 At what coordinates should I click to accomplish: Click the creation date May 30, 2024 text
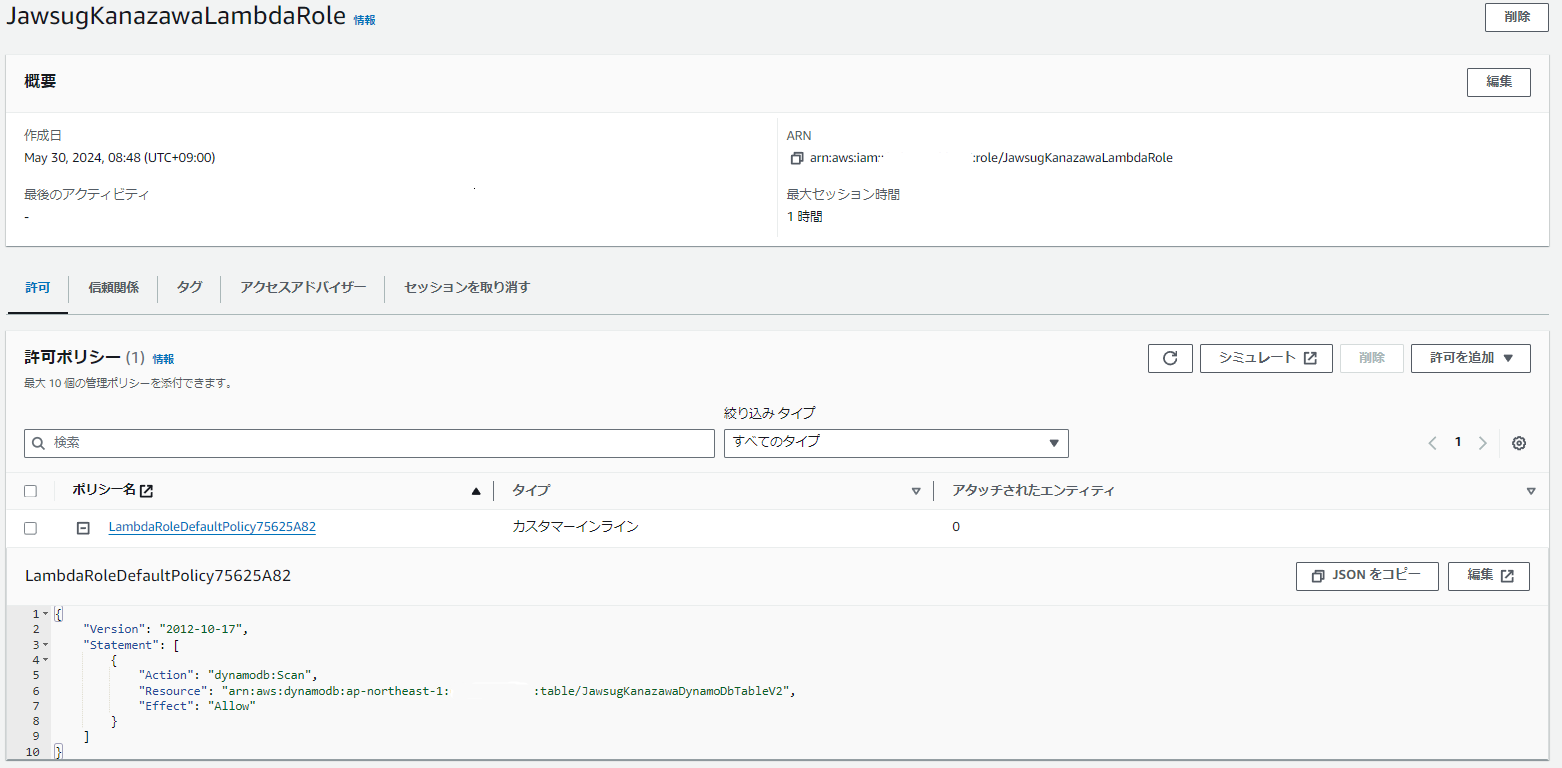[x=119, y=158]
